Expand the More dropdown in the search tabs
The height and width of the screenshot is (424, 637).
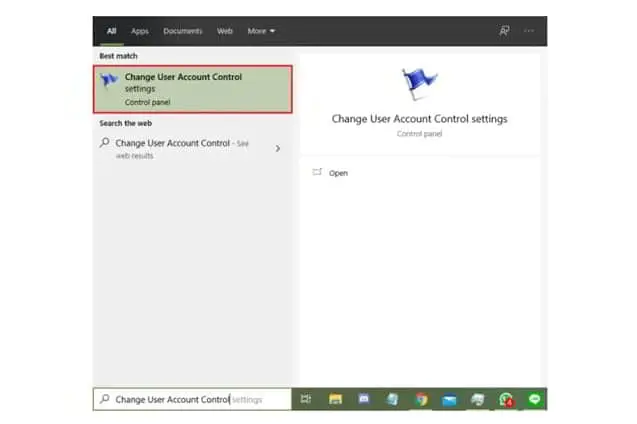tap(261, 31)
